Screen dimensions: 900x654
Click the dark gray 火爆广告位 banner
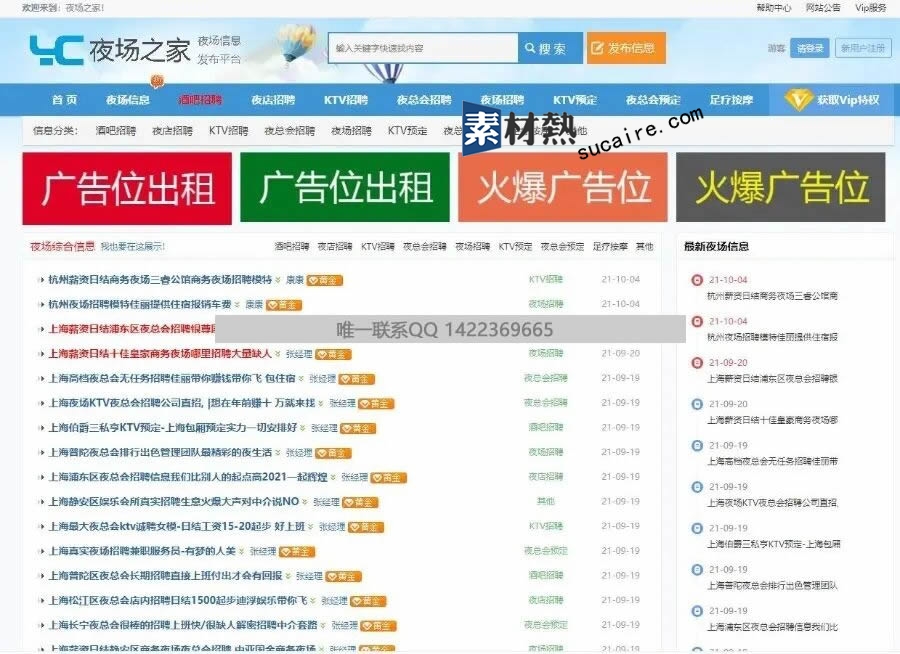pos(780,188)
